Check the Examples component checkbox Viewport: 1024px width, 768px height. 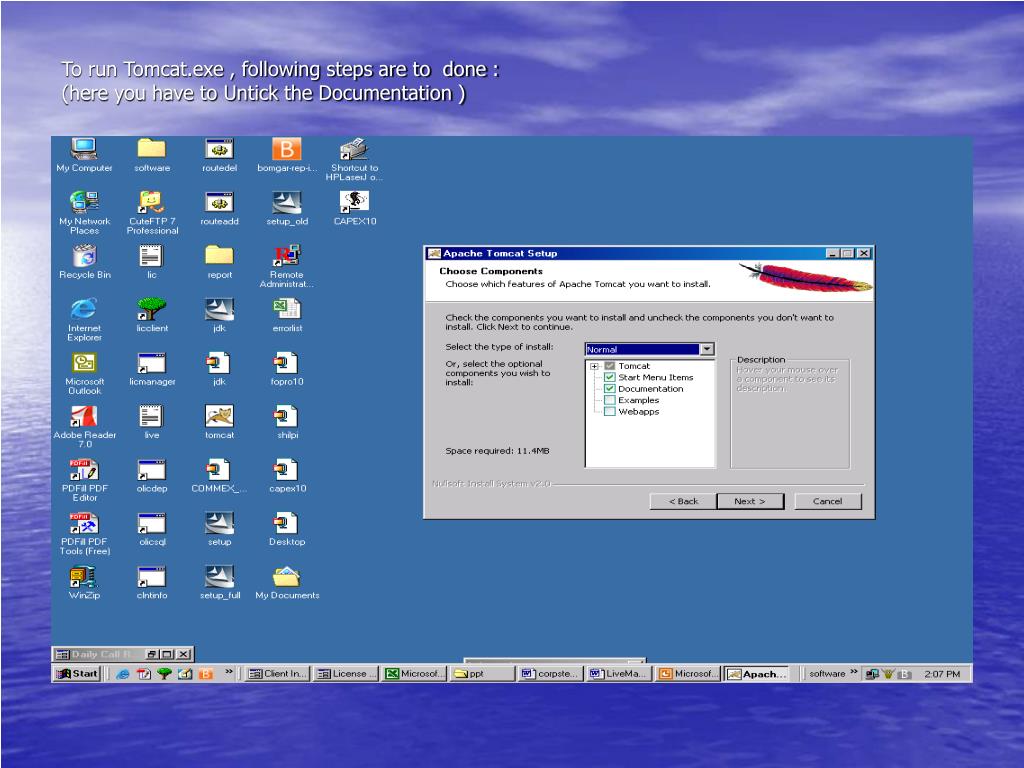(x=610, y=400)
